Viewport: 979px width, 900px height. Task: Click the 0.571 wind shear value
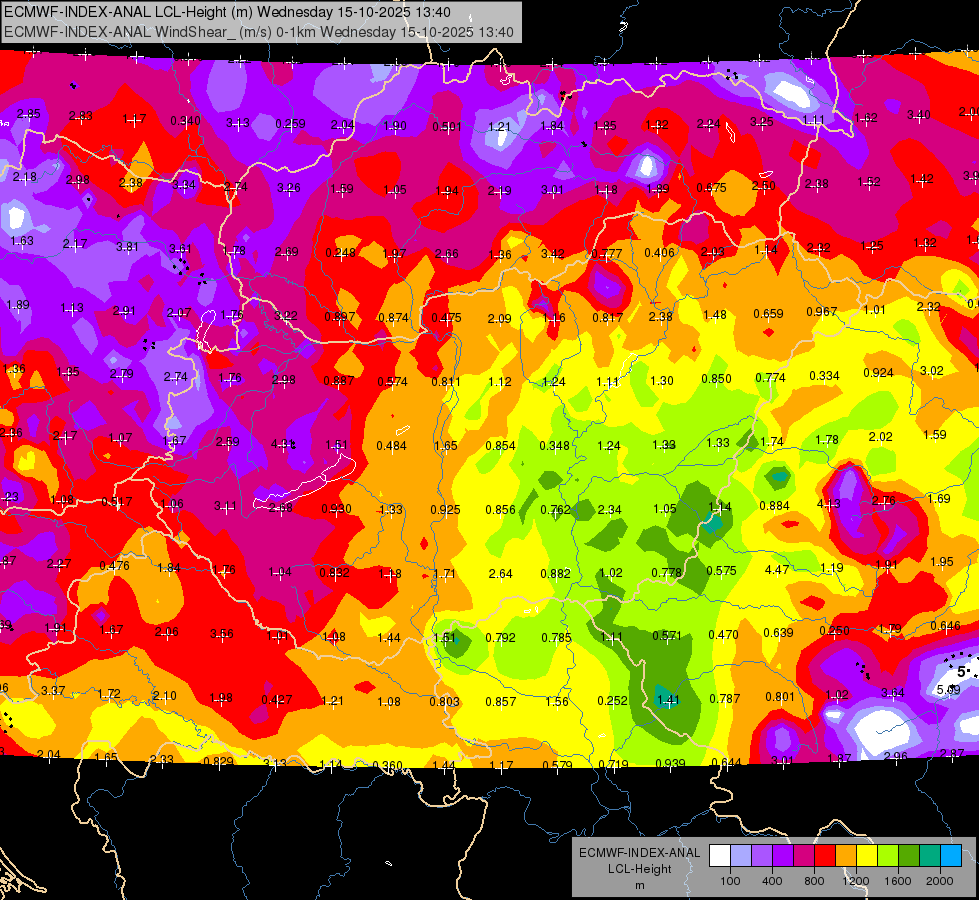click(667, 636)
